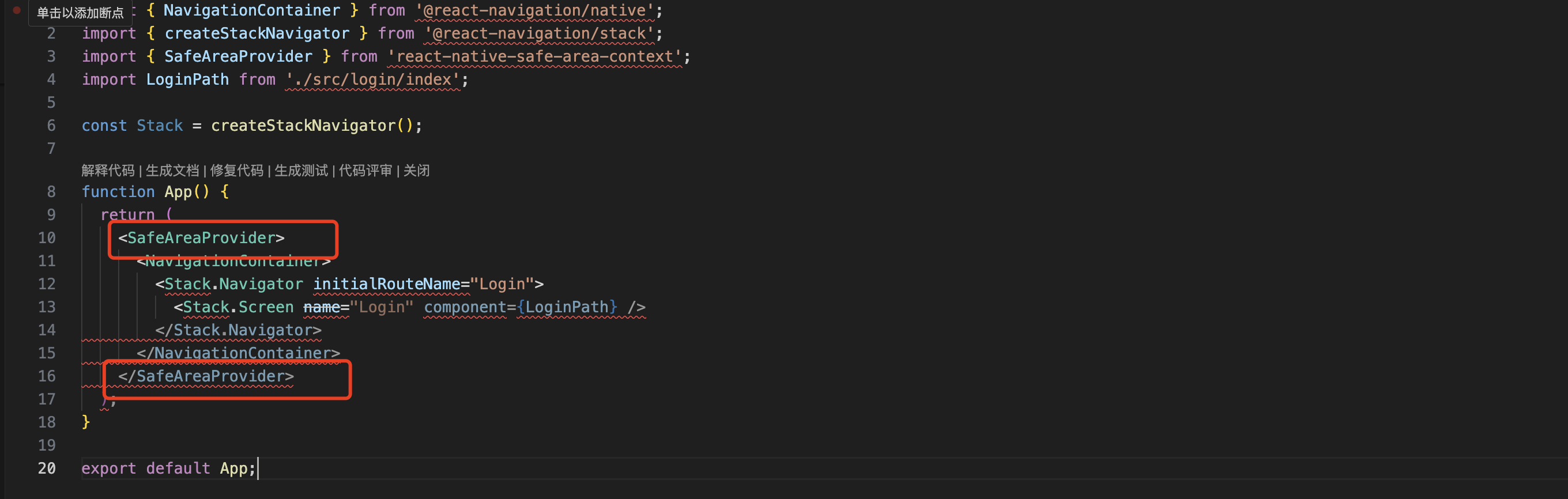Click the './src/login/index' path string
This screenshot has height=499, width=1568.
pyautogui.click(x=373, y=80)
